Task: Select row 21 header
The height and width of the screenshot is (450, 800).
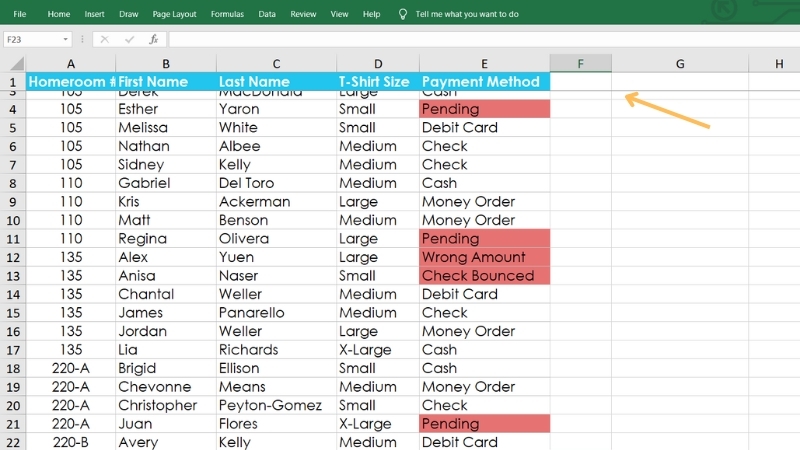Action: (x=13, y=424)
